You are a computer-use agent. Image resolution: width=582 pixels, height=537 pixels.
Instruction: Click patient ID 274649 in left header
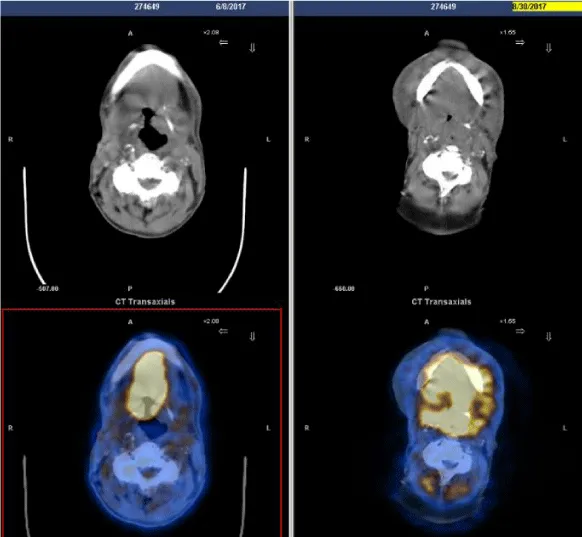(x=147, y=6)
